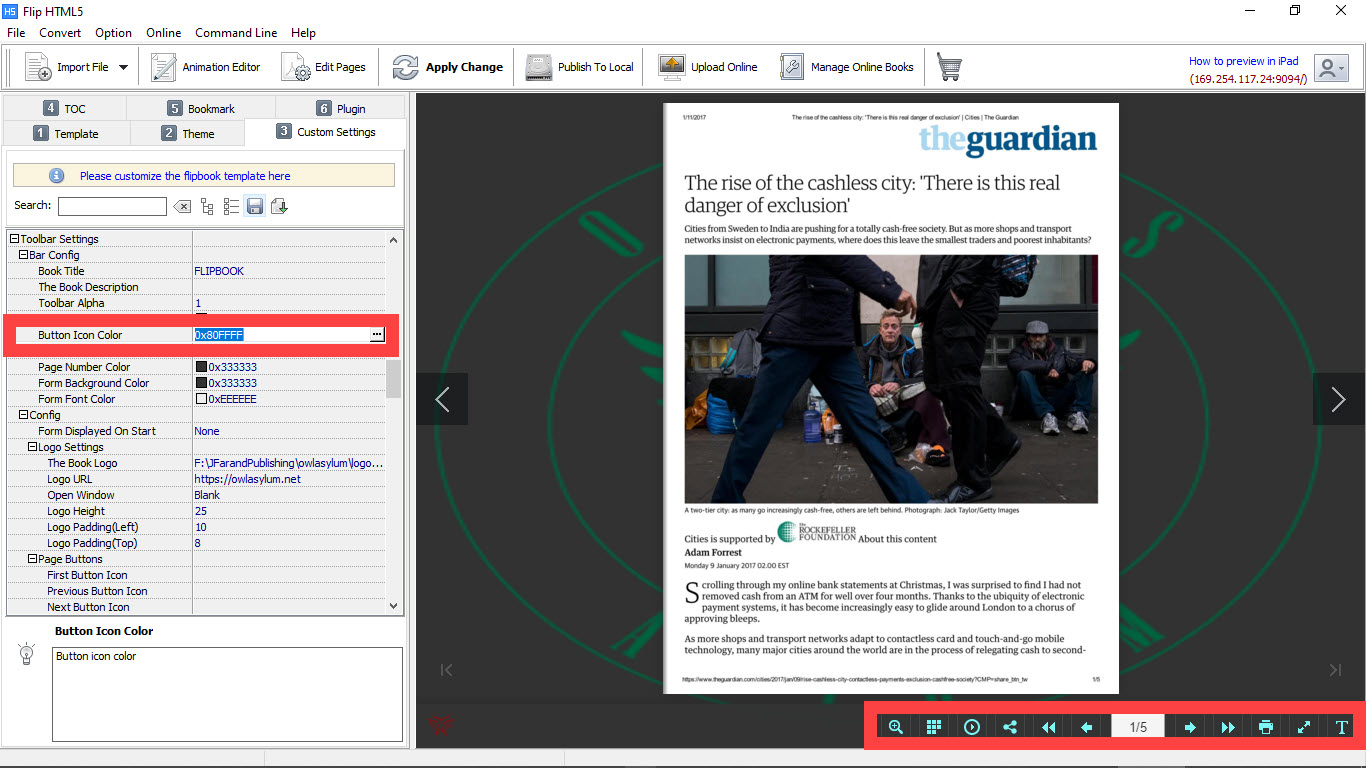This screenshot has height=768, width=1366.
Task: Start auto flip playback
Action: click(x=972, y=727)
